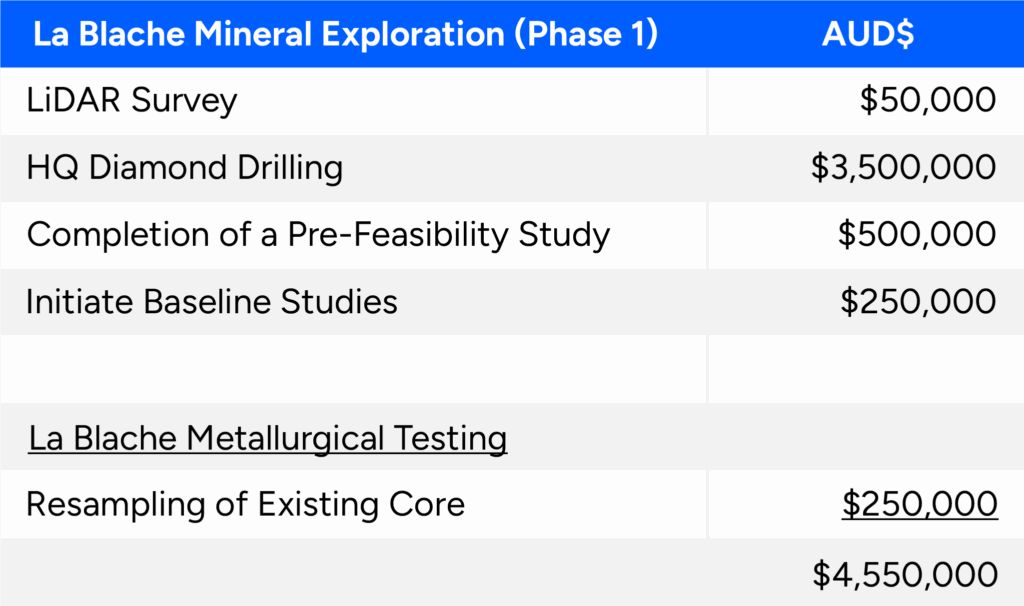Select the Resampling of Existing Core label
The height and width of the screenshot is (606, 1024).
click(245, 504)
